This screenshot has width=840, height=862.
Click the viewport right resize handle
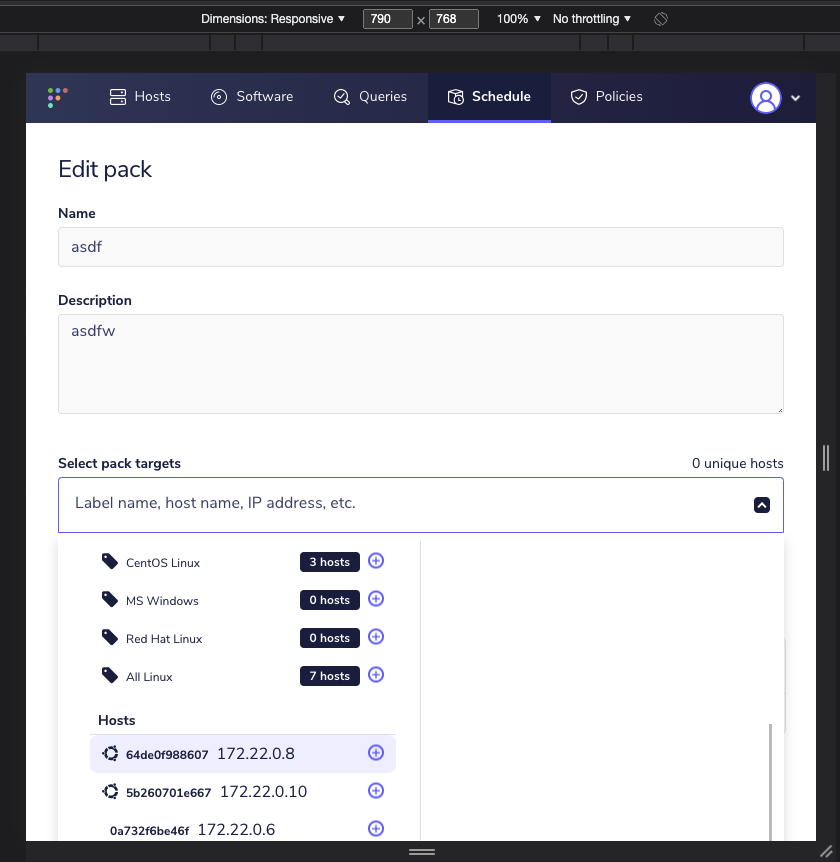tap(826, 457)
